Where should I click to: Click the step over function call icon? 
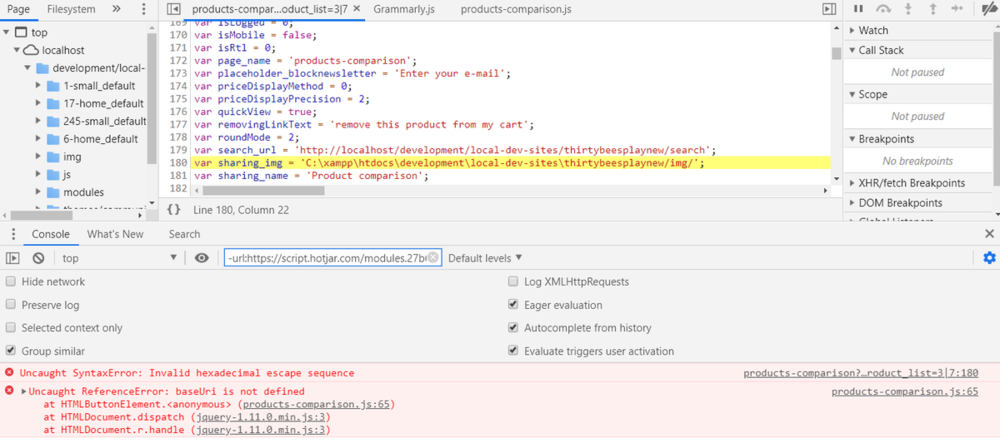[883, 9]
